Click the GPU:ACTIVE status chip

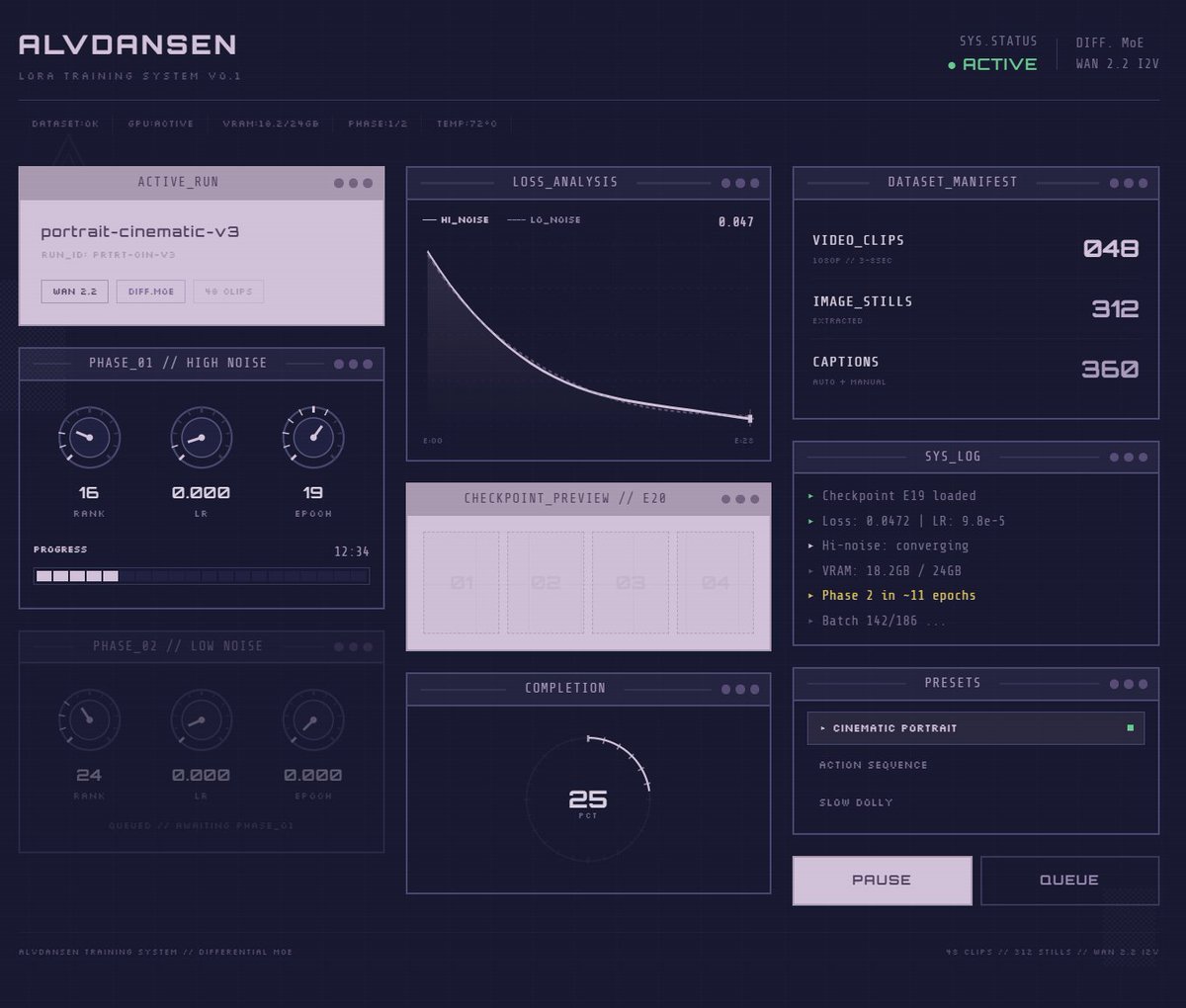(x=161, y=125)
